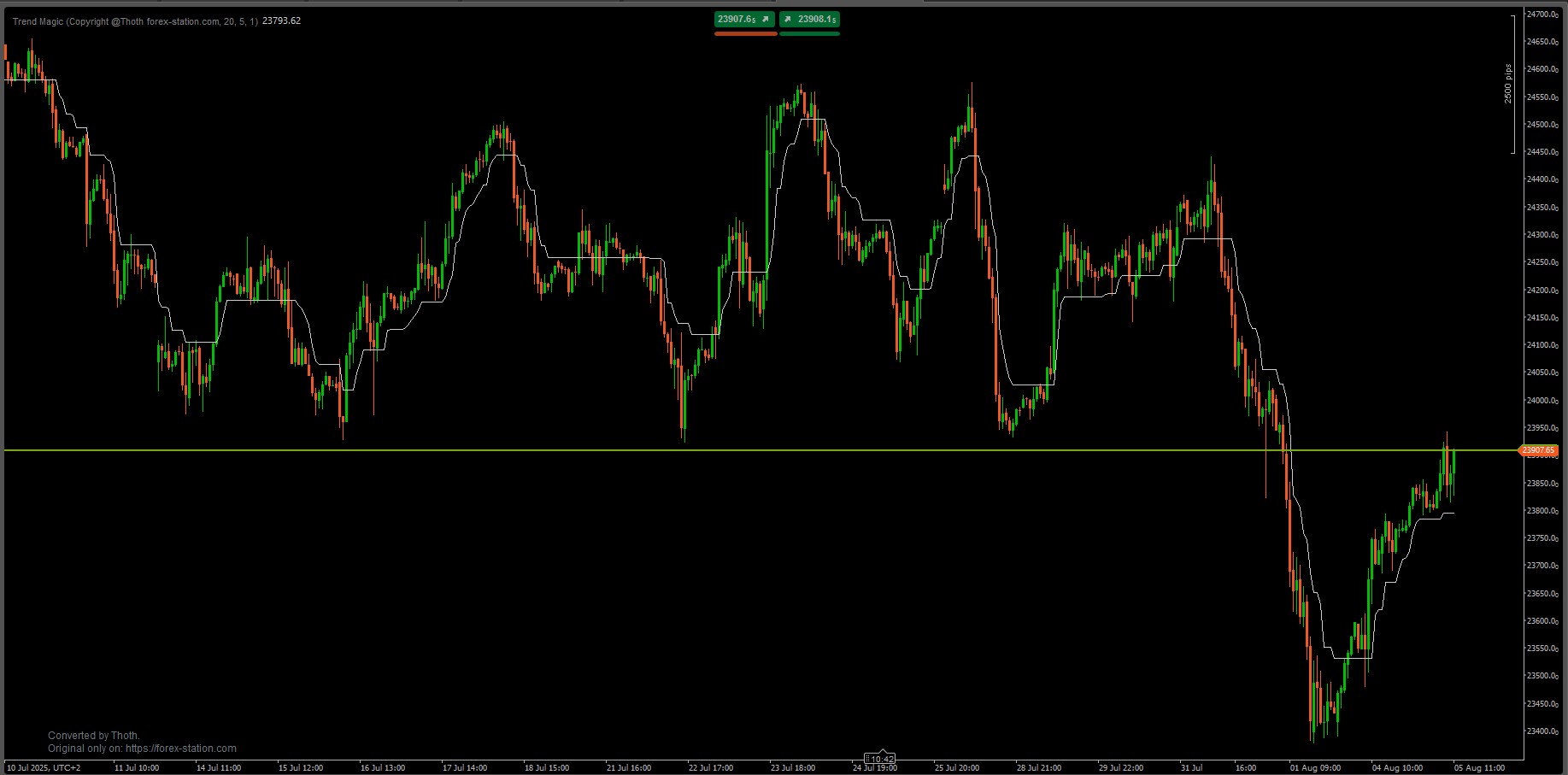The width and height of the screenshot is (1568, 775).
Task: Click the '23400.0' price axis label
Action: click(1542, 731)
